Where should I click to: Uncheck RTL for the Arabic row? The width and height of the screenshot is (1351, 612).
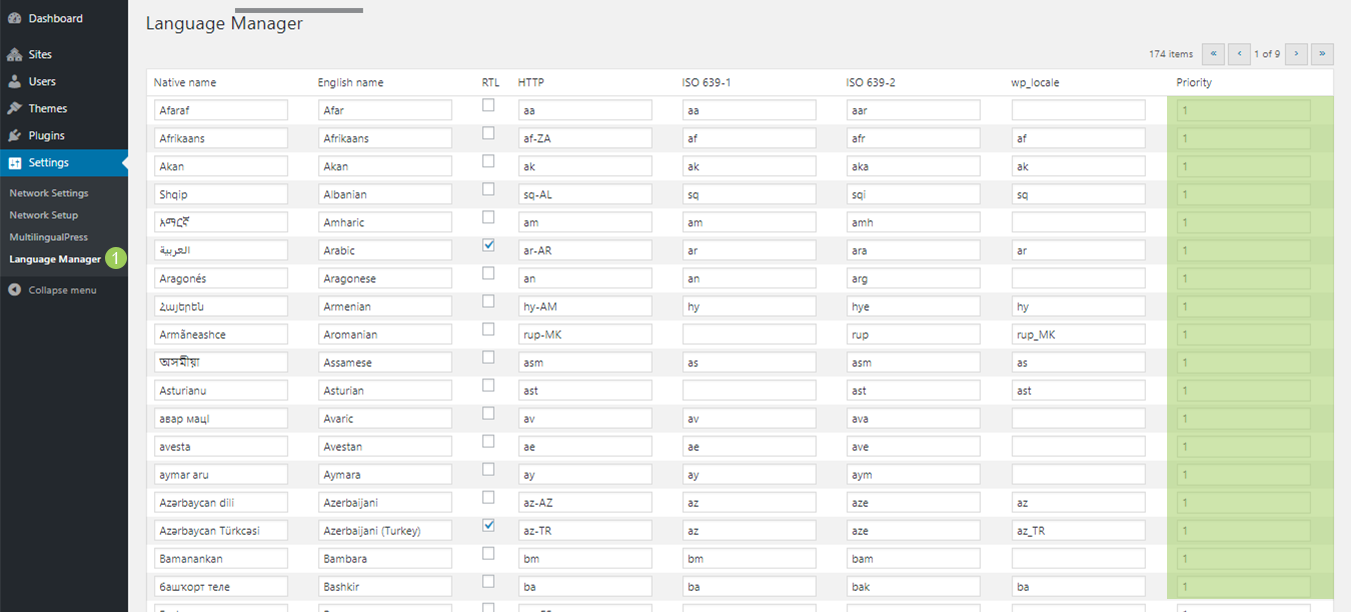point(488,244)
